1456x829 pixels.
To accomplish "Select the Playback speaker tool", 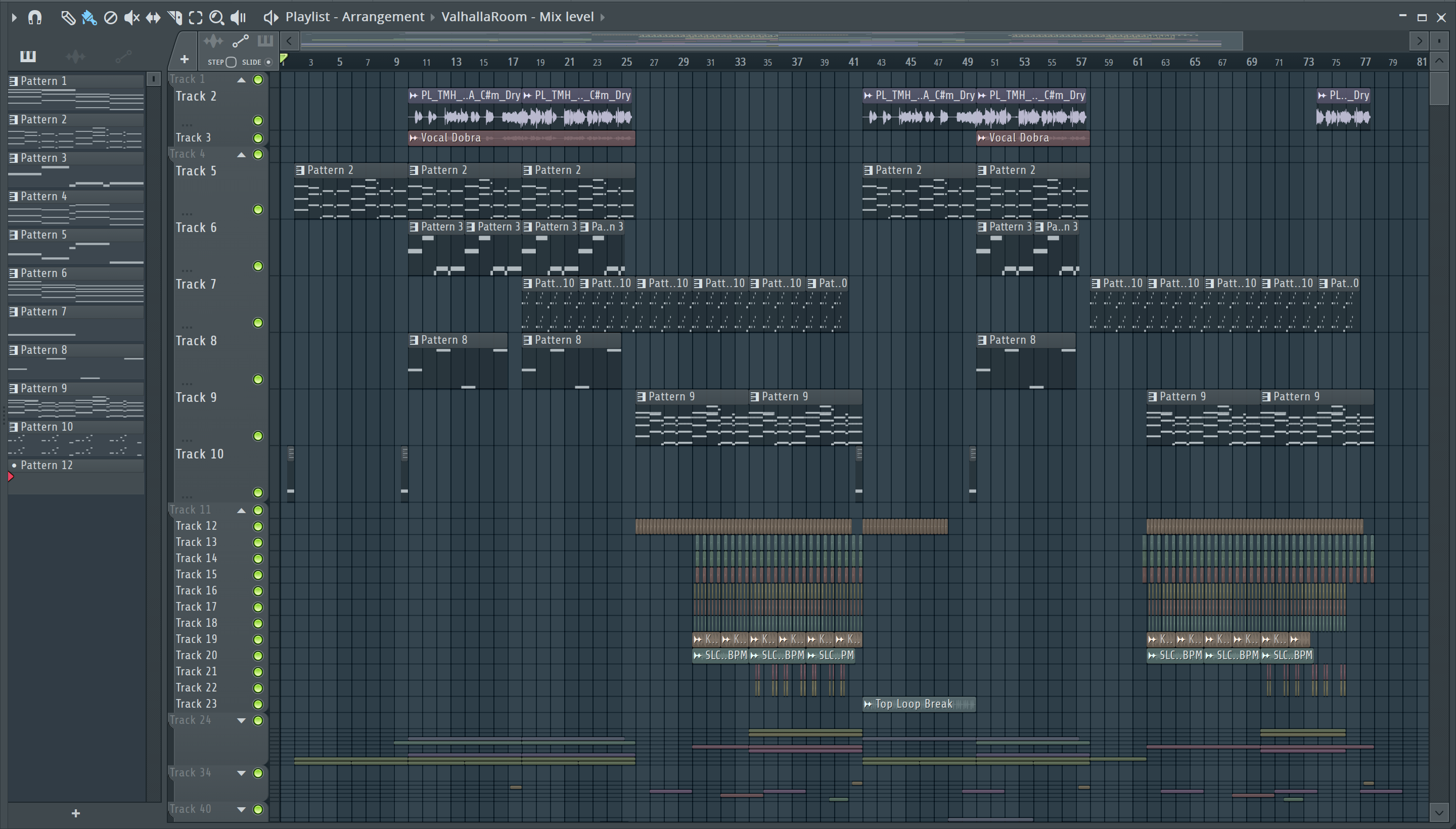I will tap(238, 18).
